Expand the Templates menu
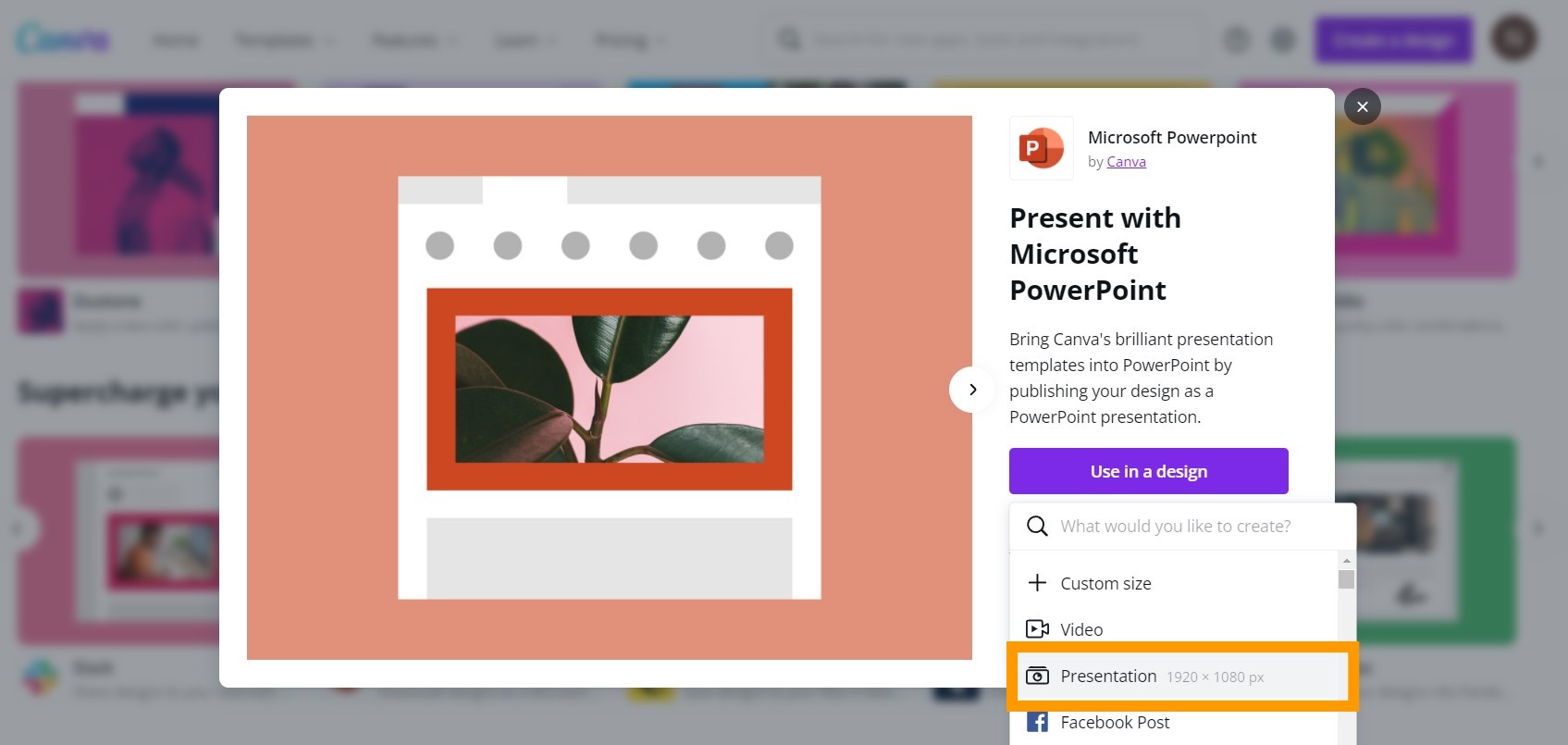 coord(284,41)
